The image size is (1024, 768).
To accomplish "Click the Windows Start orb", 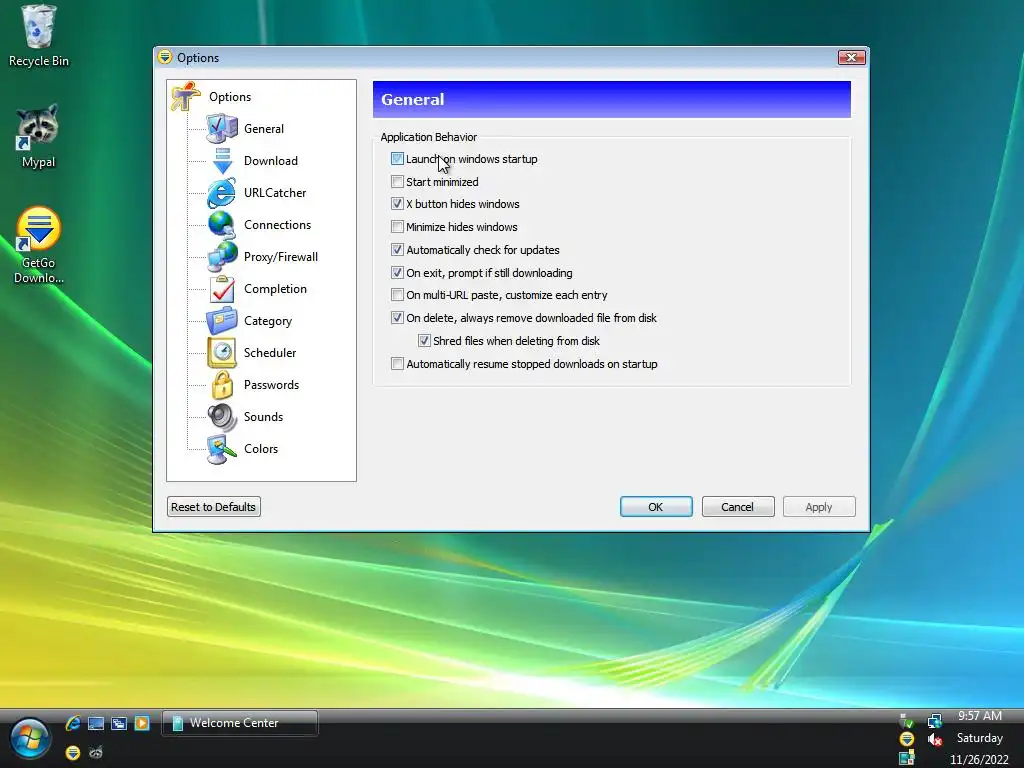I will coord(29,739).
